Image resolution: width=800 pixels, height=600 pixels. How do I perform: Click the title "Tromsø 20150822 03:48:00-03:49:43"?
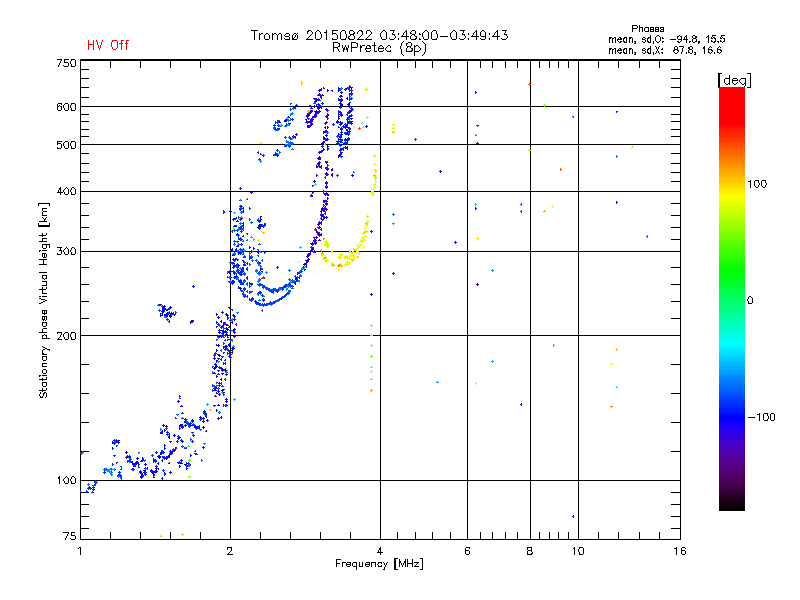379,35
